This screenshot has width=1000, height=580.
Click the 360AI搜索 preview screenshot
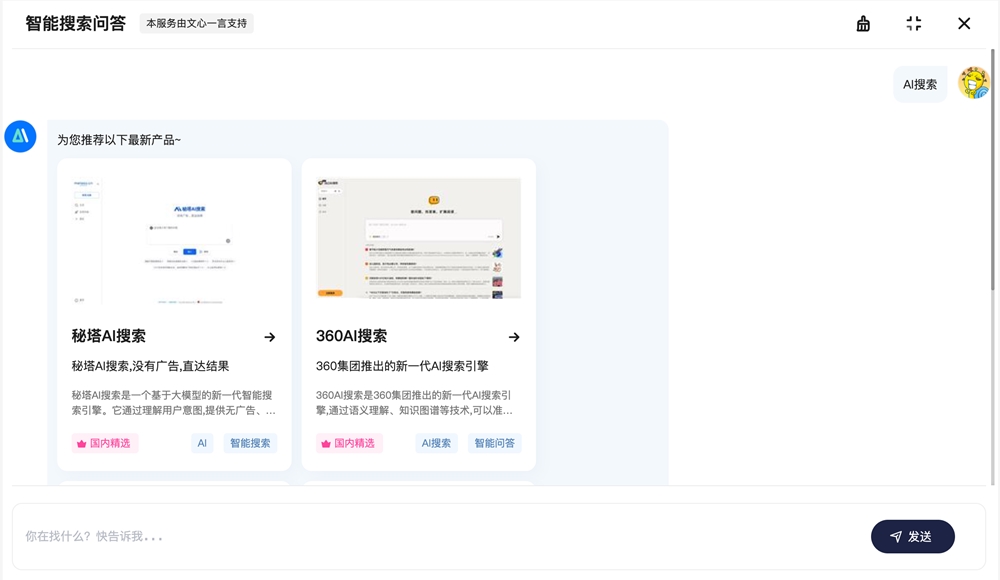click(418, 238)
